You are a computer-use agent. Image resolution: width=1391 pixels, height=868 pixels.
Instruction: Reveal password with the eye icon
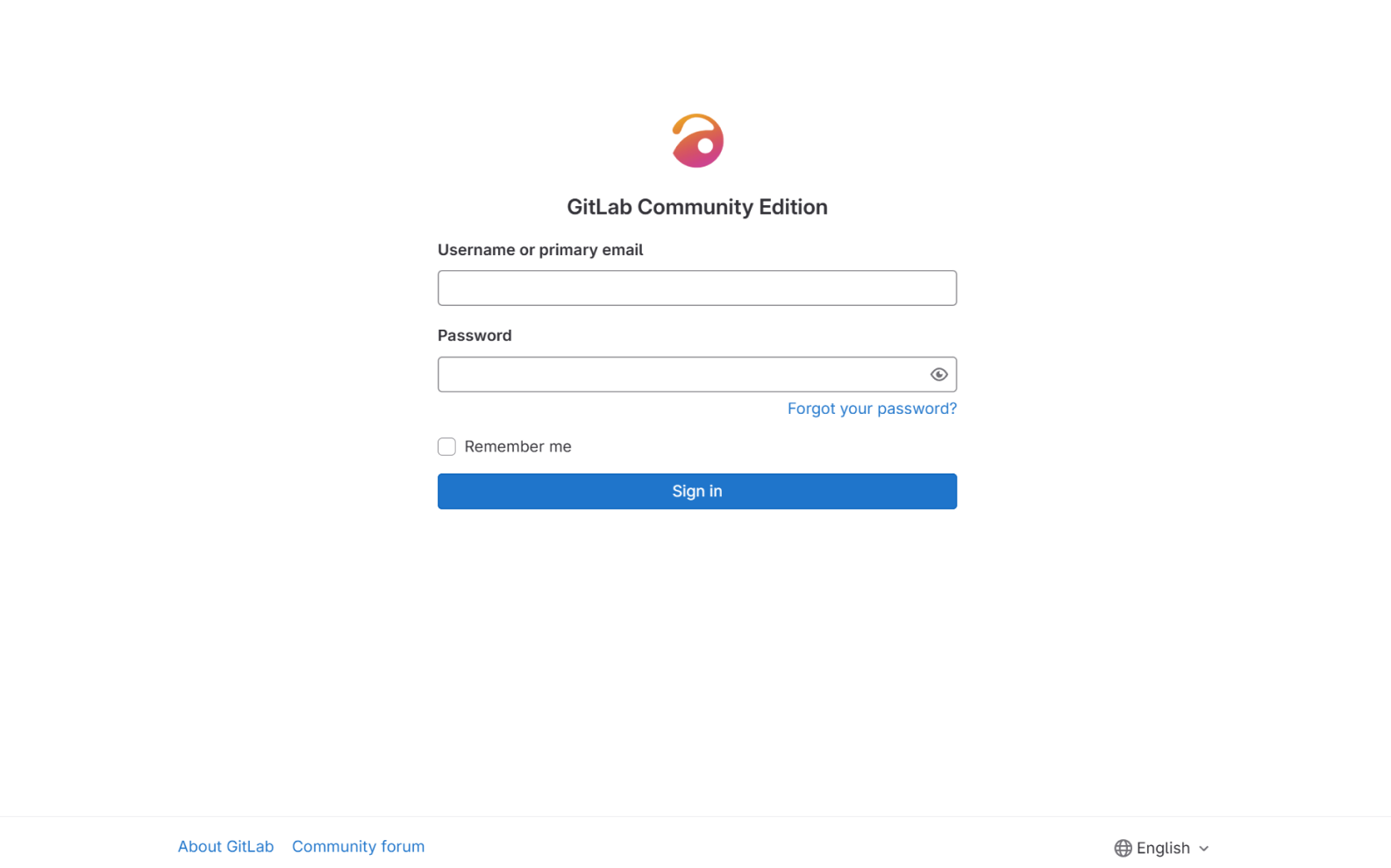[938, 374]
